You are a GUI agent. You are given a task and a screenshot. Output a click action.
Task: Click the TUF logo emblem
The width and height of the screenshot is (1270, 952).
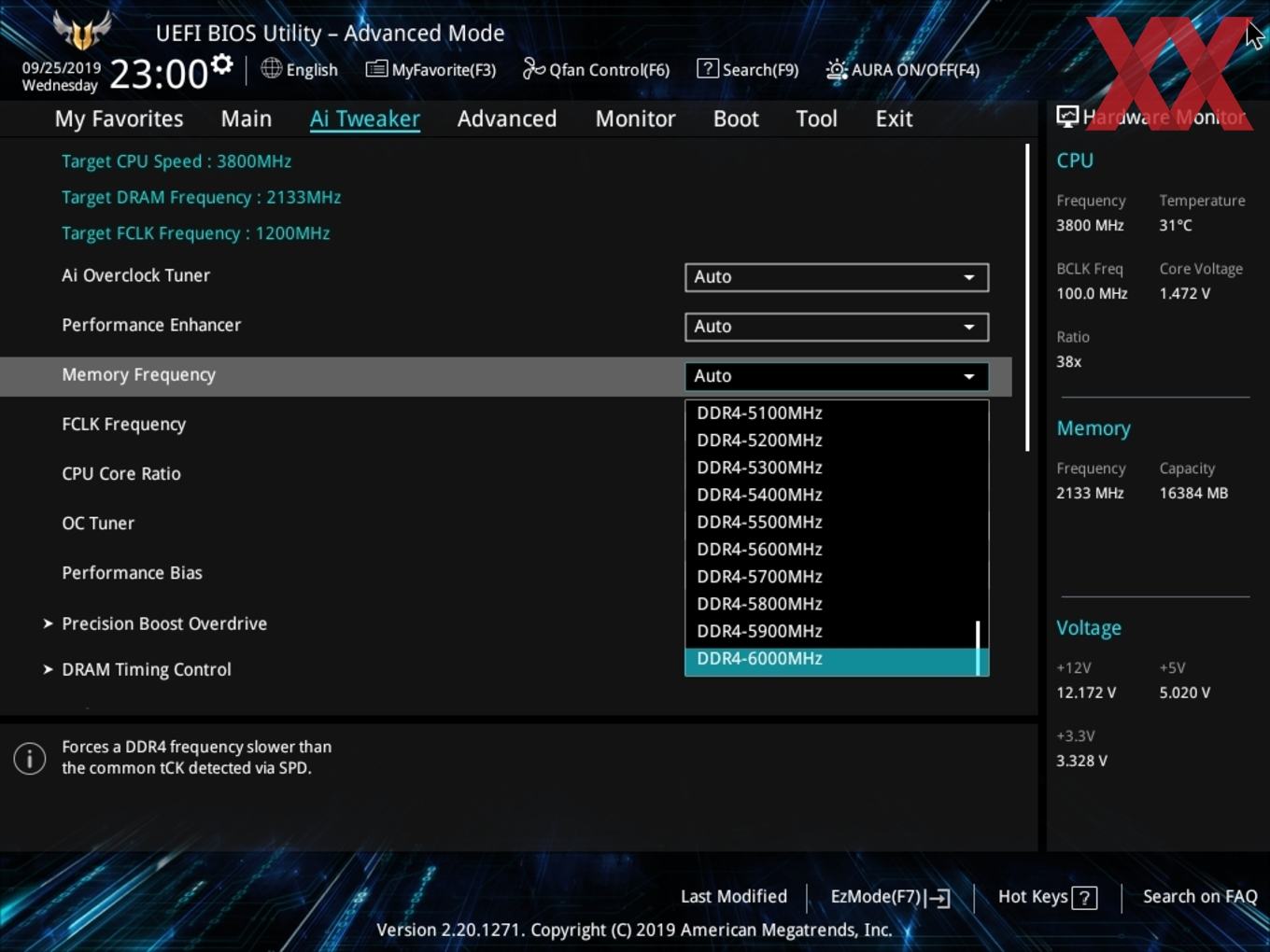(x=82, y=30)
